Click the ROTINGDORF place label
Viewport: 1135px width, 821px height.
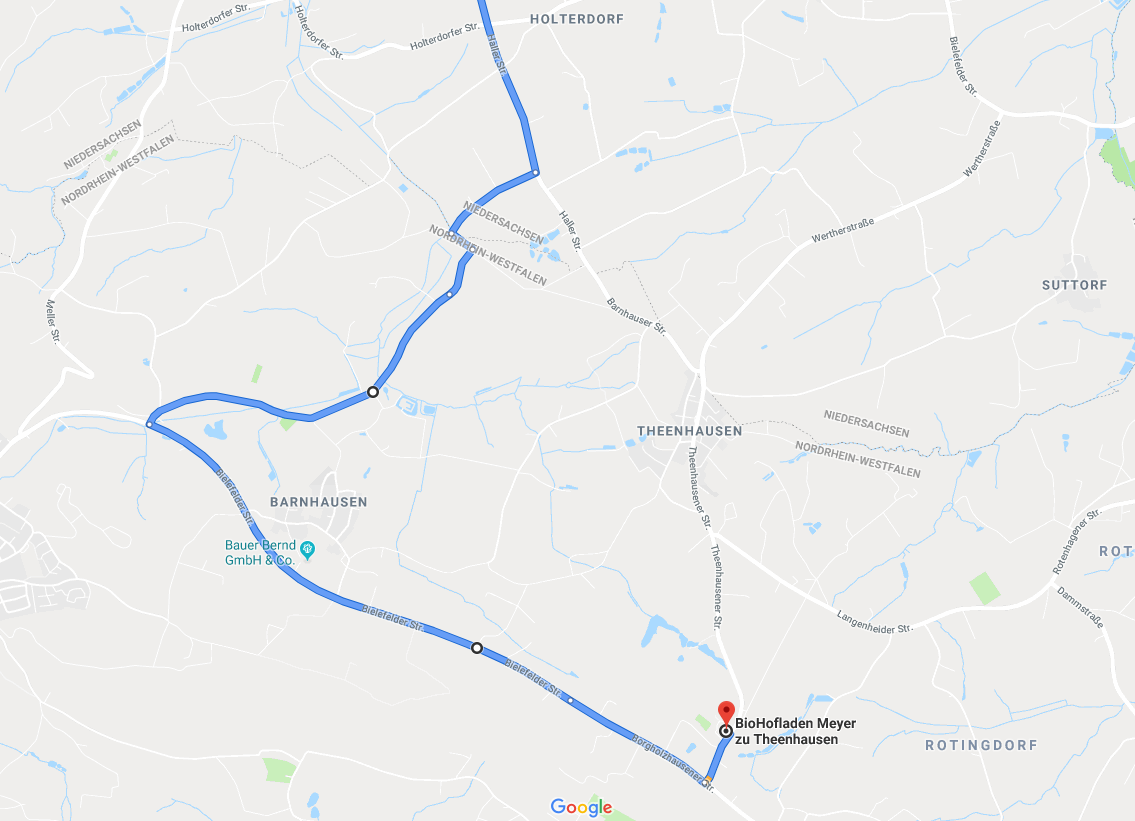tap(981, 745)
